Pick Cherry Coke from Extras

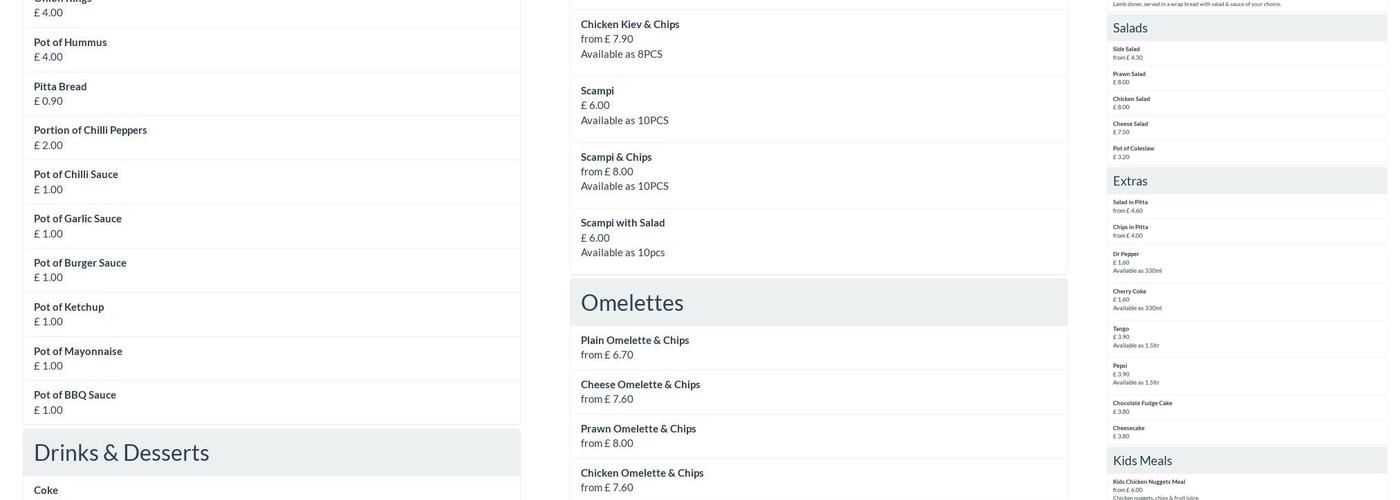1129,291
